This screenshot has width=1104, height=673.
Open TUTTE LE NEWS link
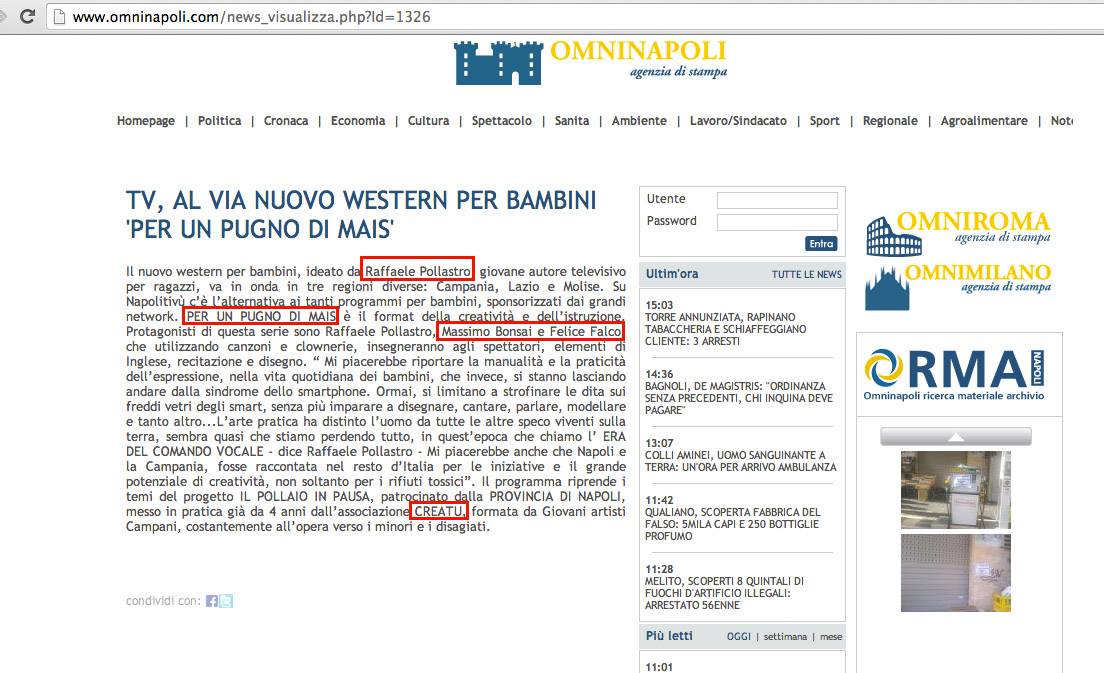tap(807, 275)
